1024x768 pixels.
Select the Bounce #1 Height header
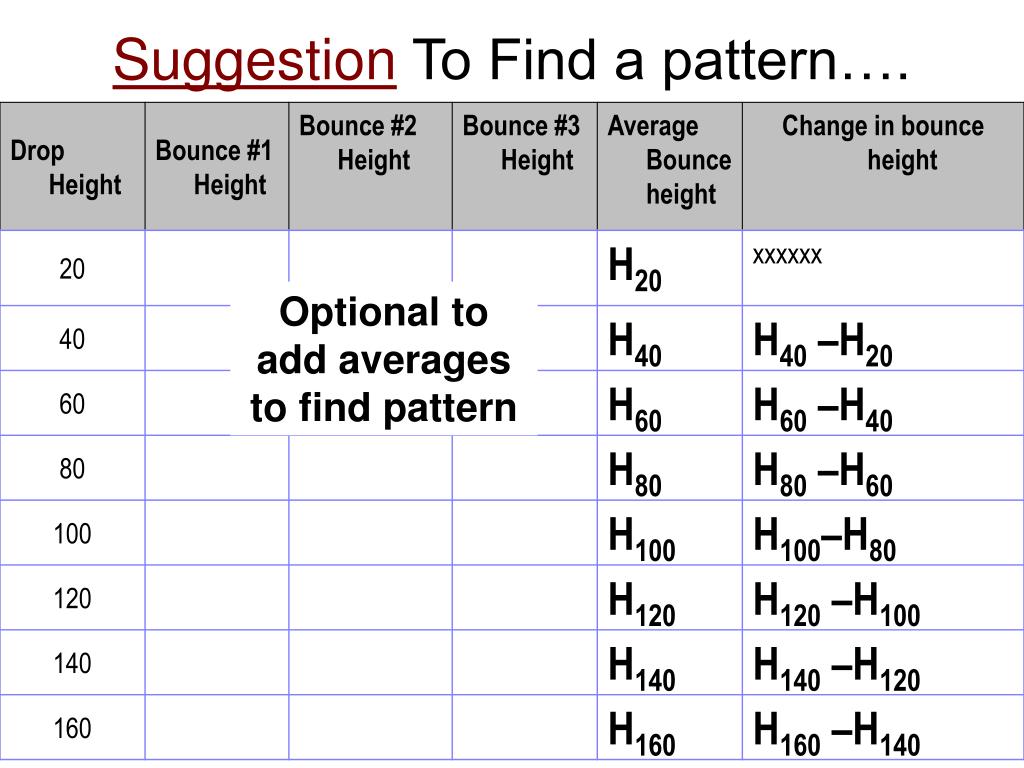(x=217, y=167)
